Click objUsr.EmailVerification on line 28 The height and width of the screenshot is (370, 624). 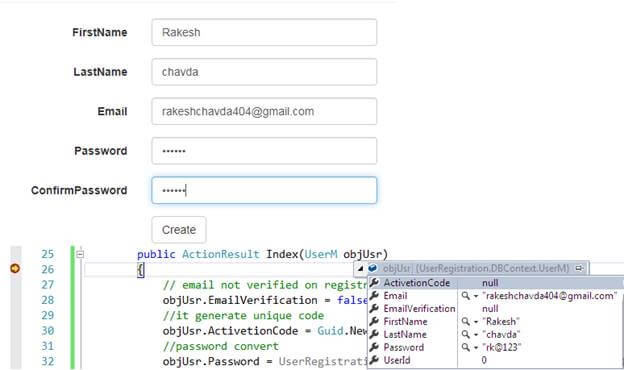coord(240,300)
